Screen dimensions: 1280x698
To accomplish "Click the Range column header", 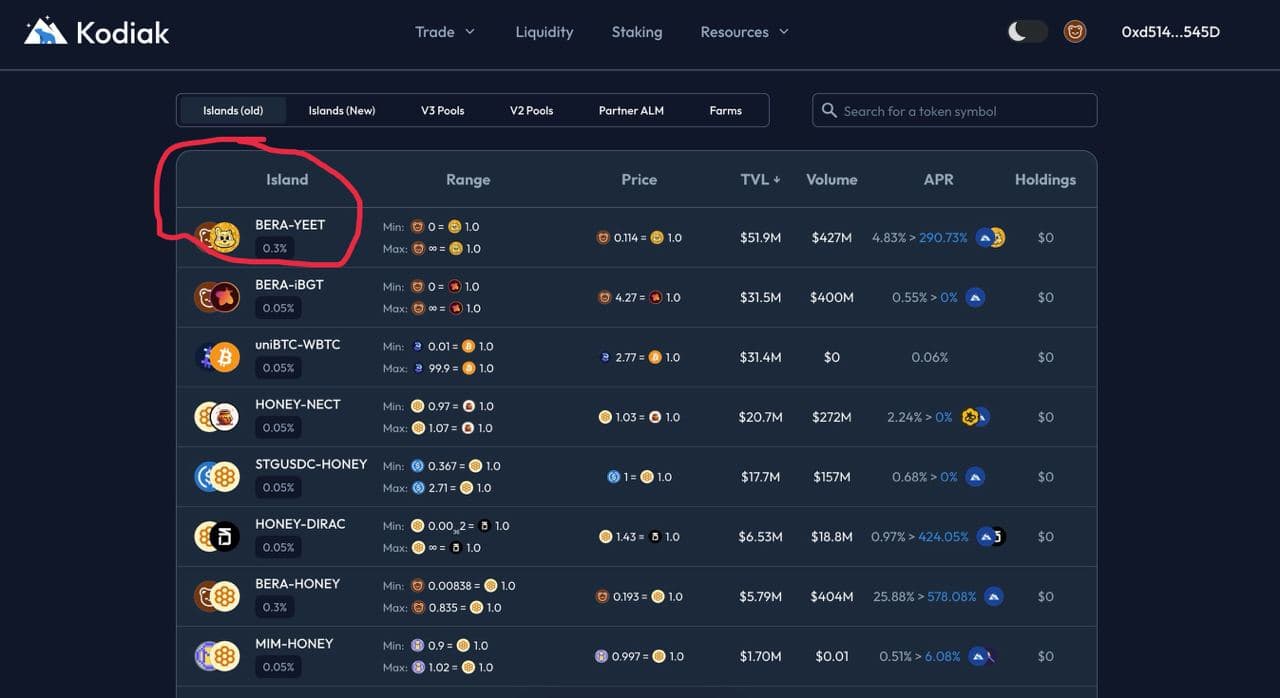I will pos(468,179).
